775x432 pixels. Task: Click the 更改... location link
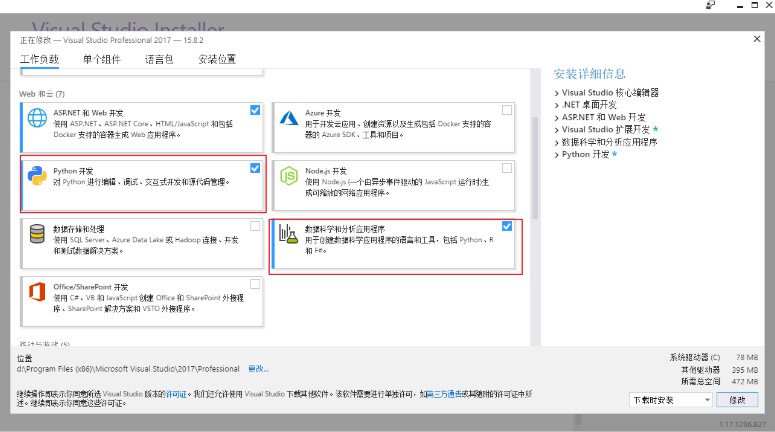pyautogui.click(x=258, y=369)
